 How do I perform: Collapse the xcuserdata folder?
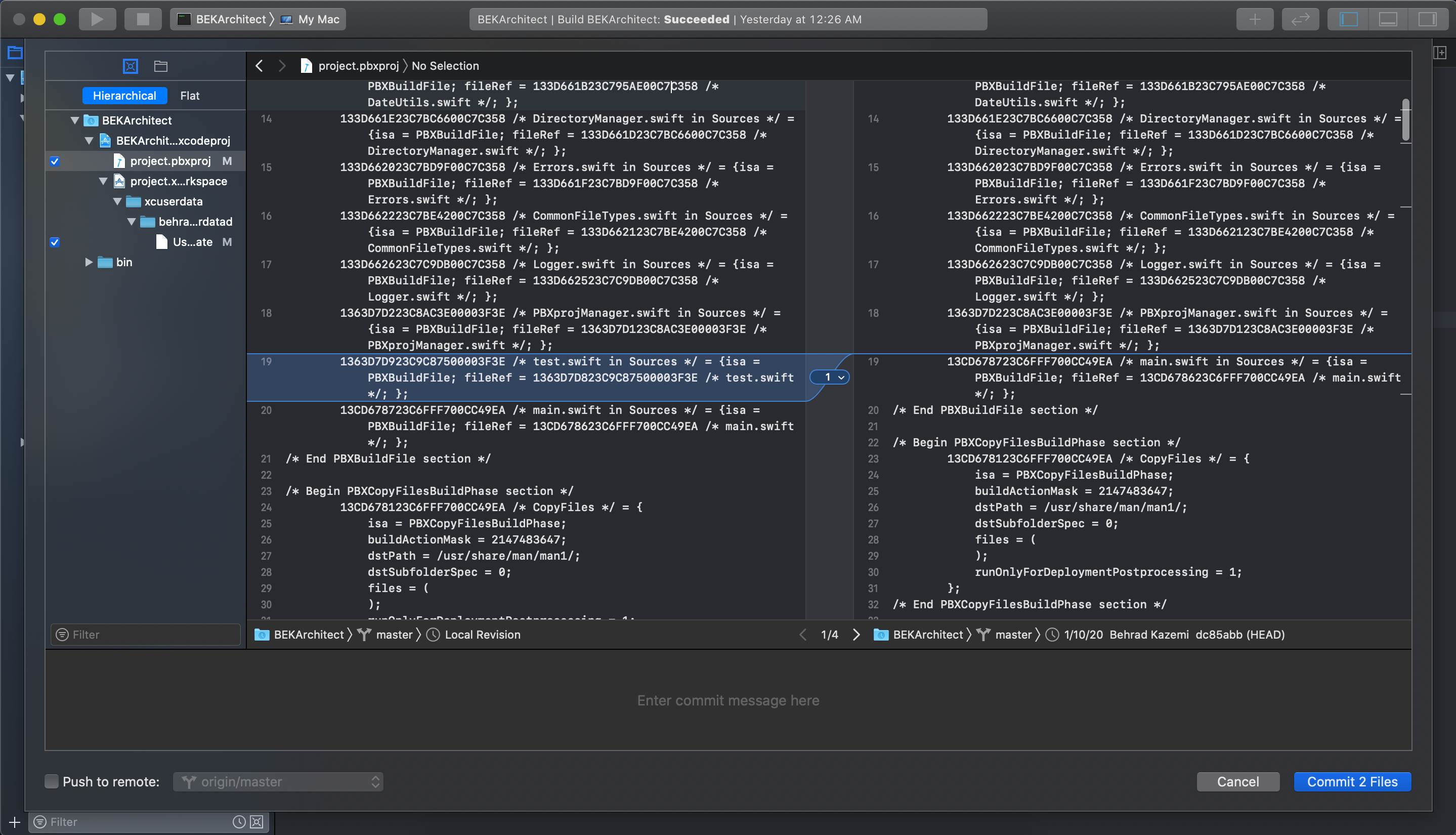117,201
